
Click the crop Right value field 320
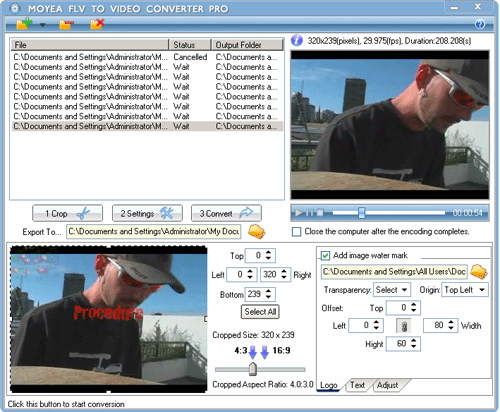click(270, 275)
